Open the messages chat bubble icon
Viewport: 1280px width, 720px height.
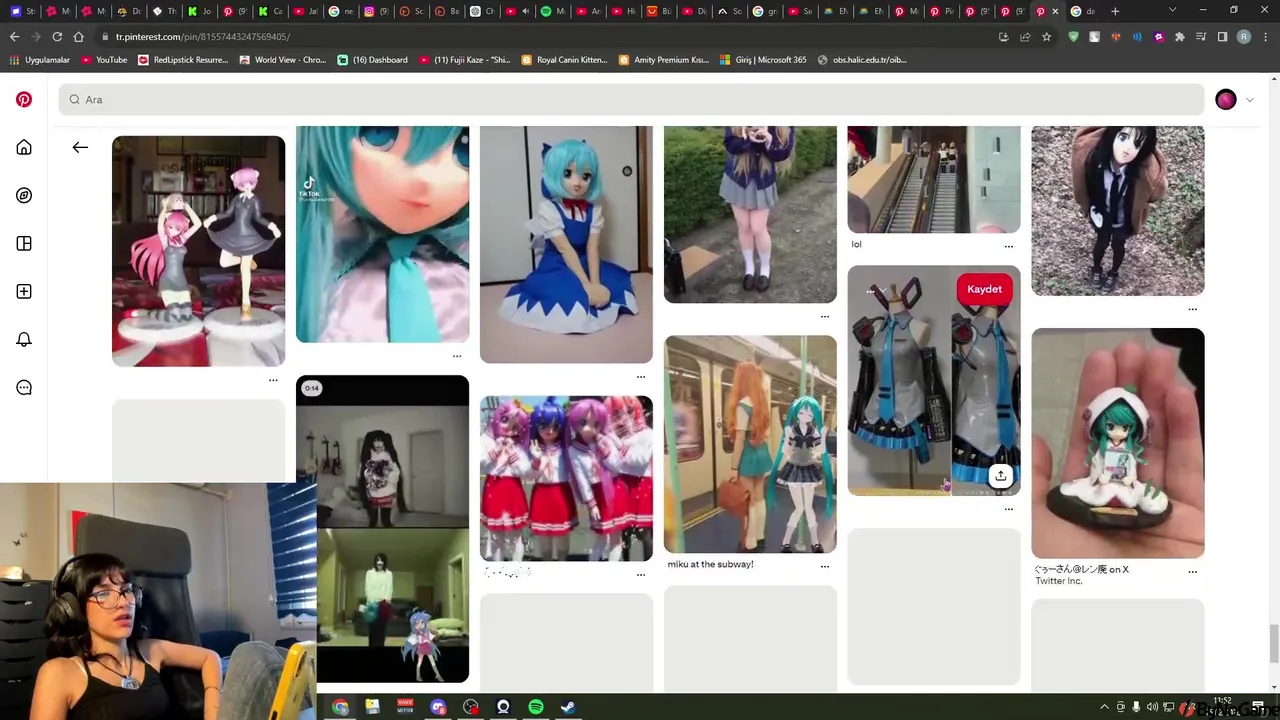point(24,387)
